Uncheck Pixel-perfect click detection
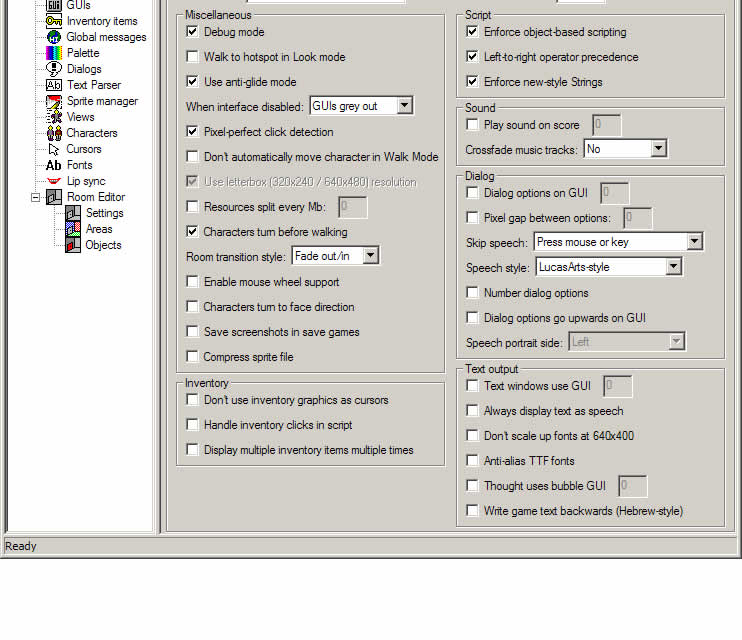742x640 pixels. [192, 132]
